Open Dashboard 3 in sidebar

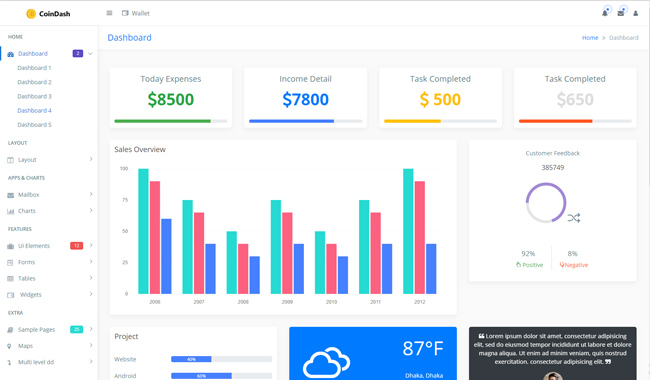coord(34,96)
